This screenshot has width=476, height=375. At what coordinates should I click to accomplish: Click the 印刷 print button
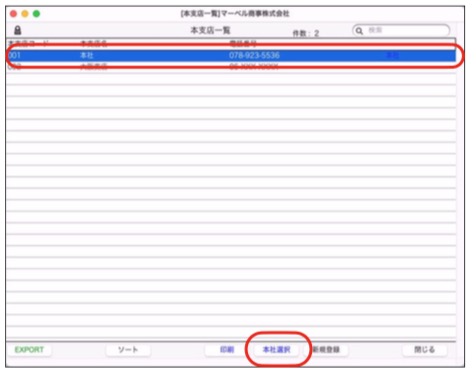[227, 350]
